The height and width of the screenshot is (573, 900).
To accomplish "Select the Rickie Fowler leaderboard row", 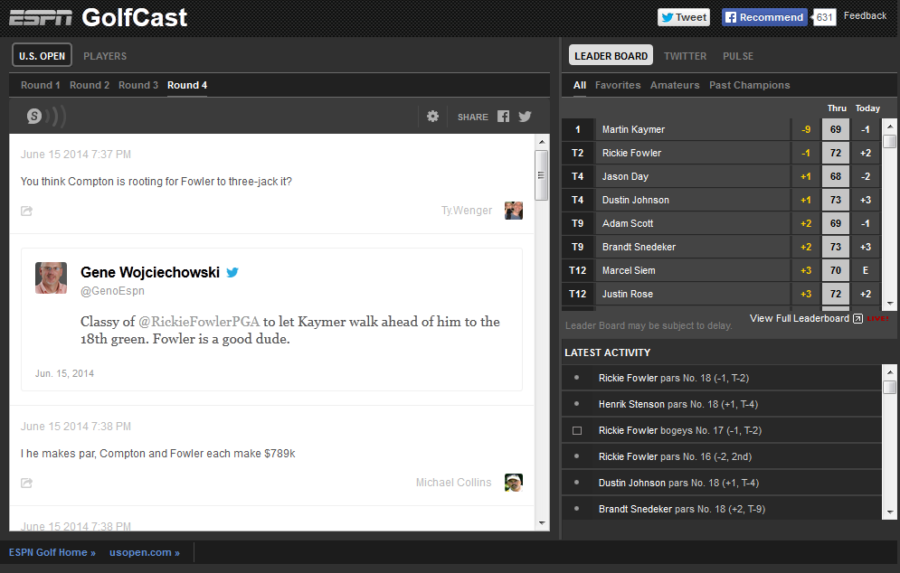I will [721, 153].
